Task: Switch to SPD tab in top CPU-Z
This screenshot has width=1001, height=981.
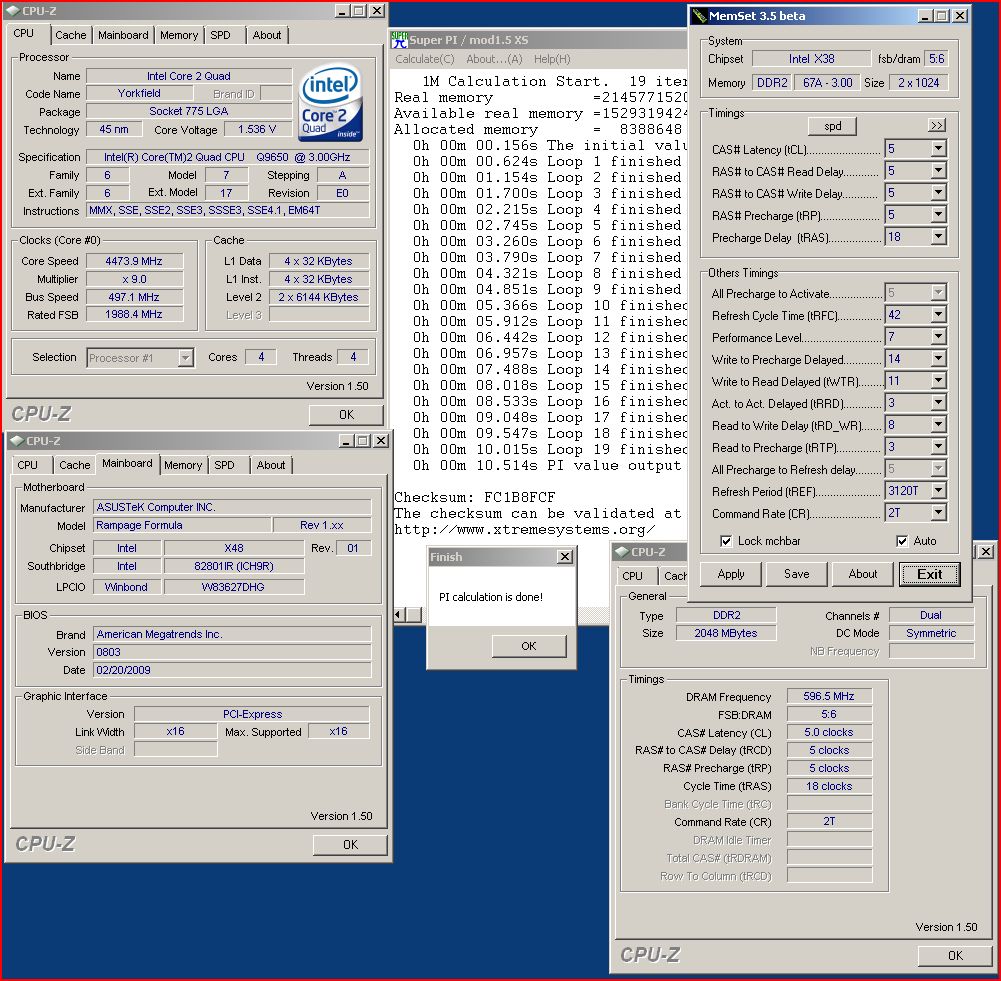Action: 220,35
